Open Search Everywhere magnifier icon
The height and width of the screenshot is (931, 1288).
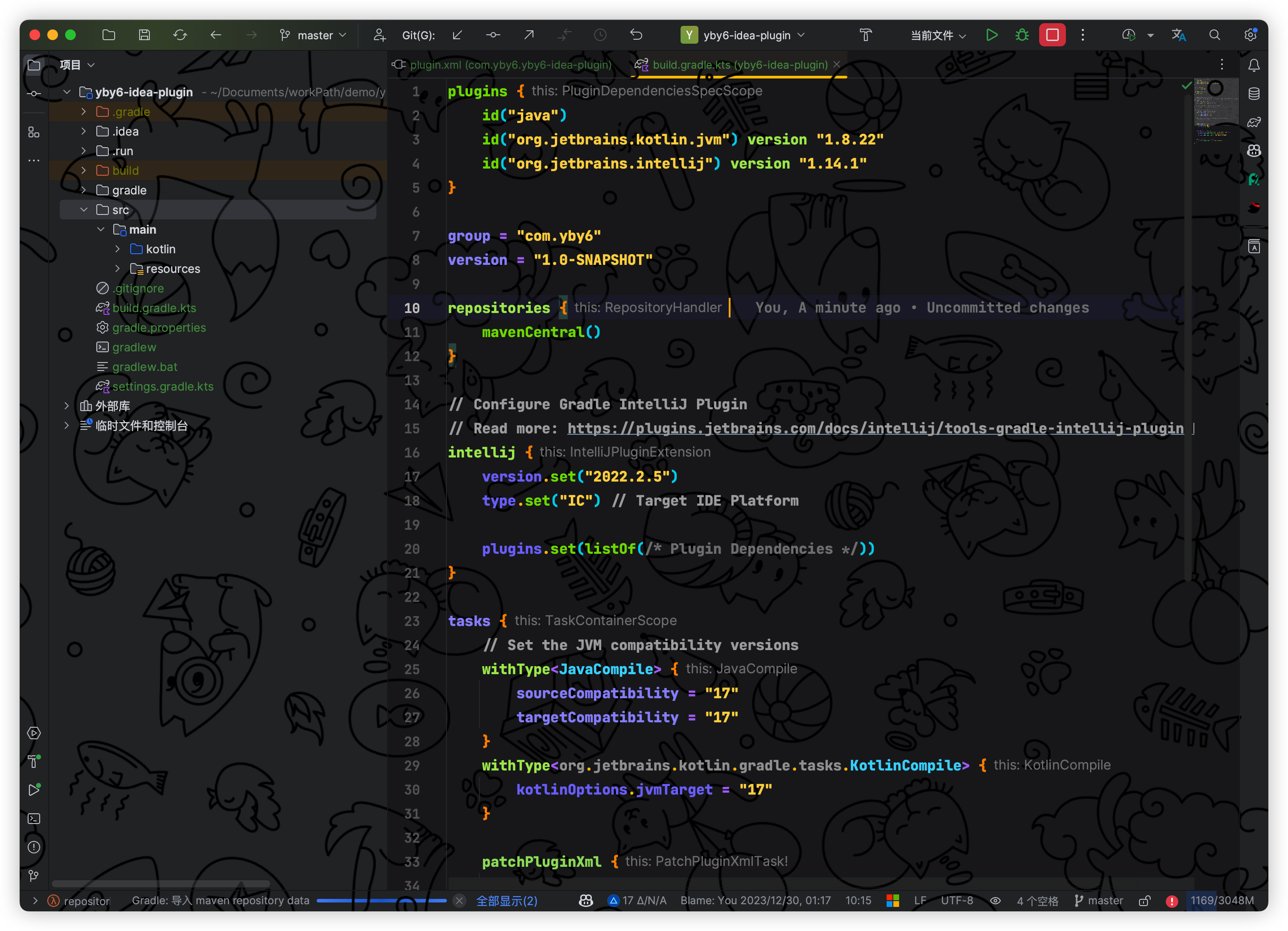click(1214, 35)
